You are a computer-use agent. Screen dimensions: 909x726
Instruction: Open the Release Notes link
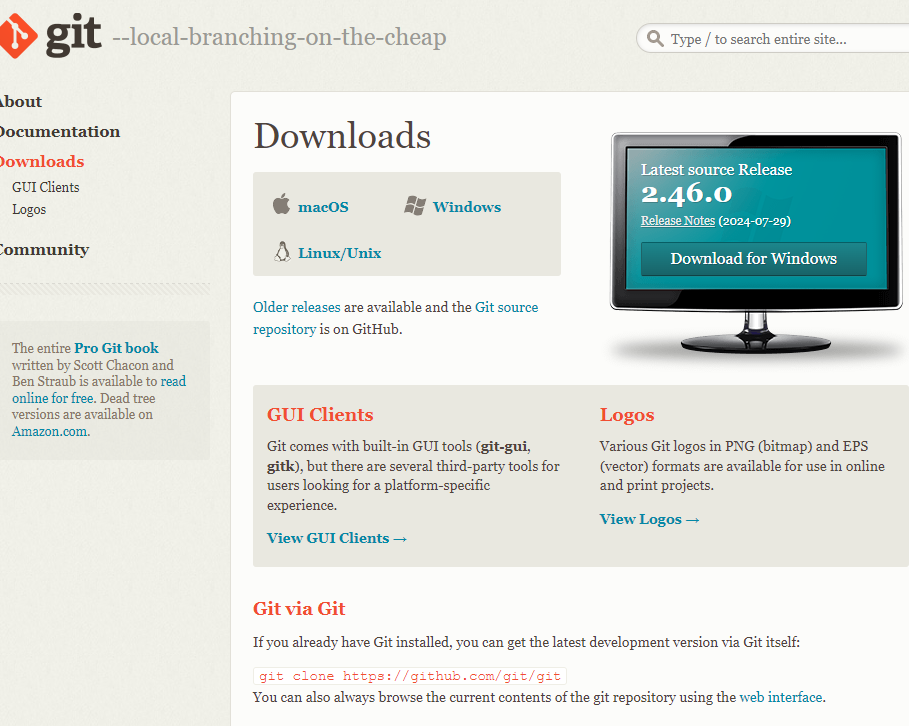[x=677, y=220]
